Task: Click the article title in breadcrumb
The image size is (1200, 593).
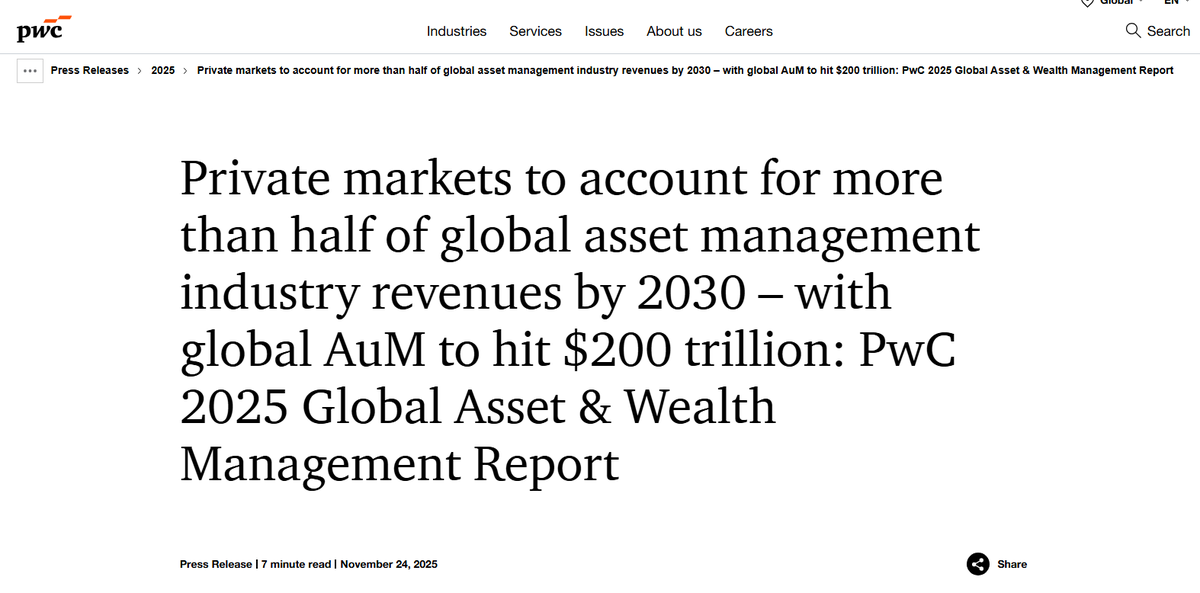Action: coord(685,71)
